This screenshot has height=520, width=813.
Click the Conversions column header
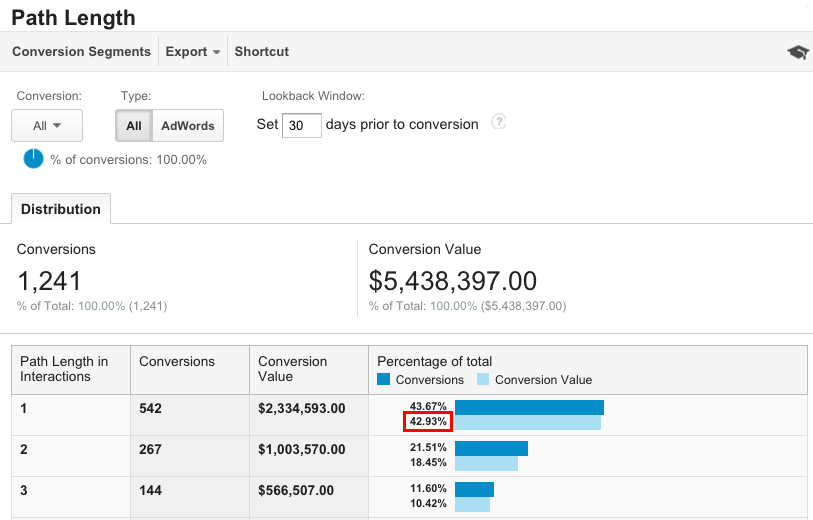click(x=177, y=362)
